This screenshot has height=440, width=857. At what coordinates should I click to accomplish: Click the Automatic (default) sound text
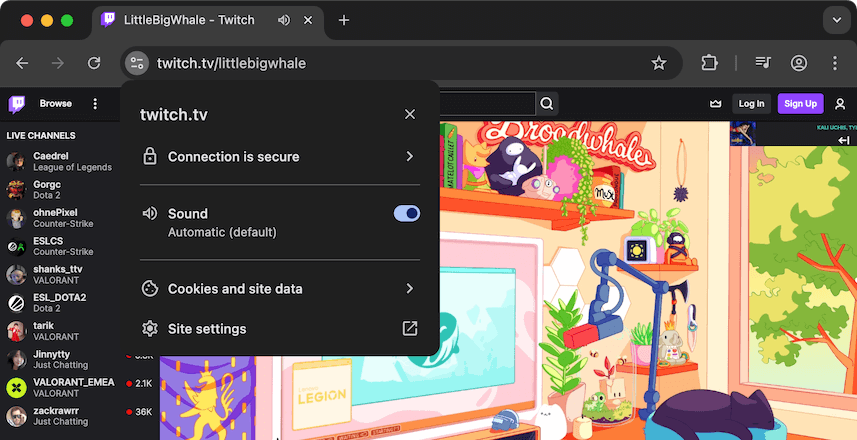click(x=222, y=232)
